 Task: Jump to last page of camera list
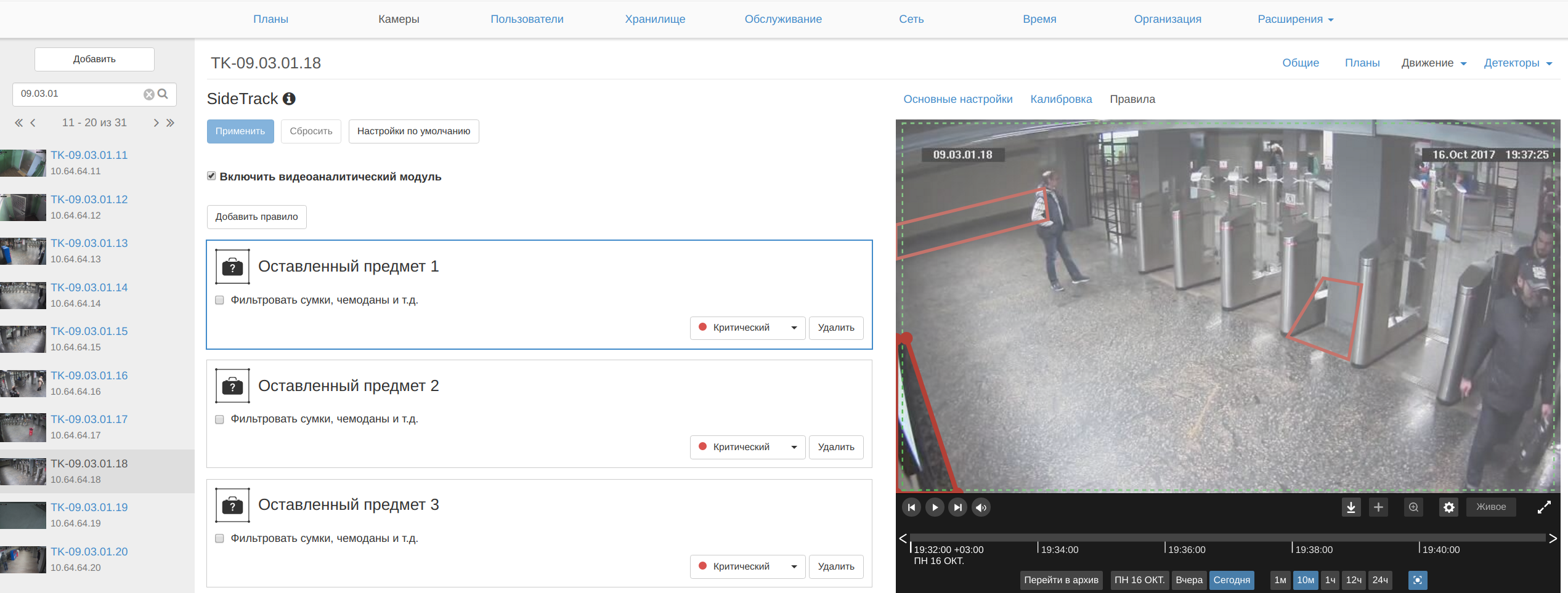171,123
